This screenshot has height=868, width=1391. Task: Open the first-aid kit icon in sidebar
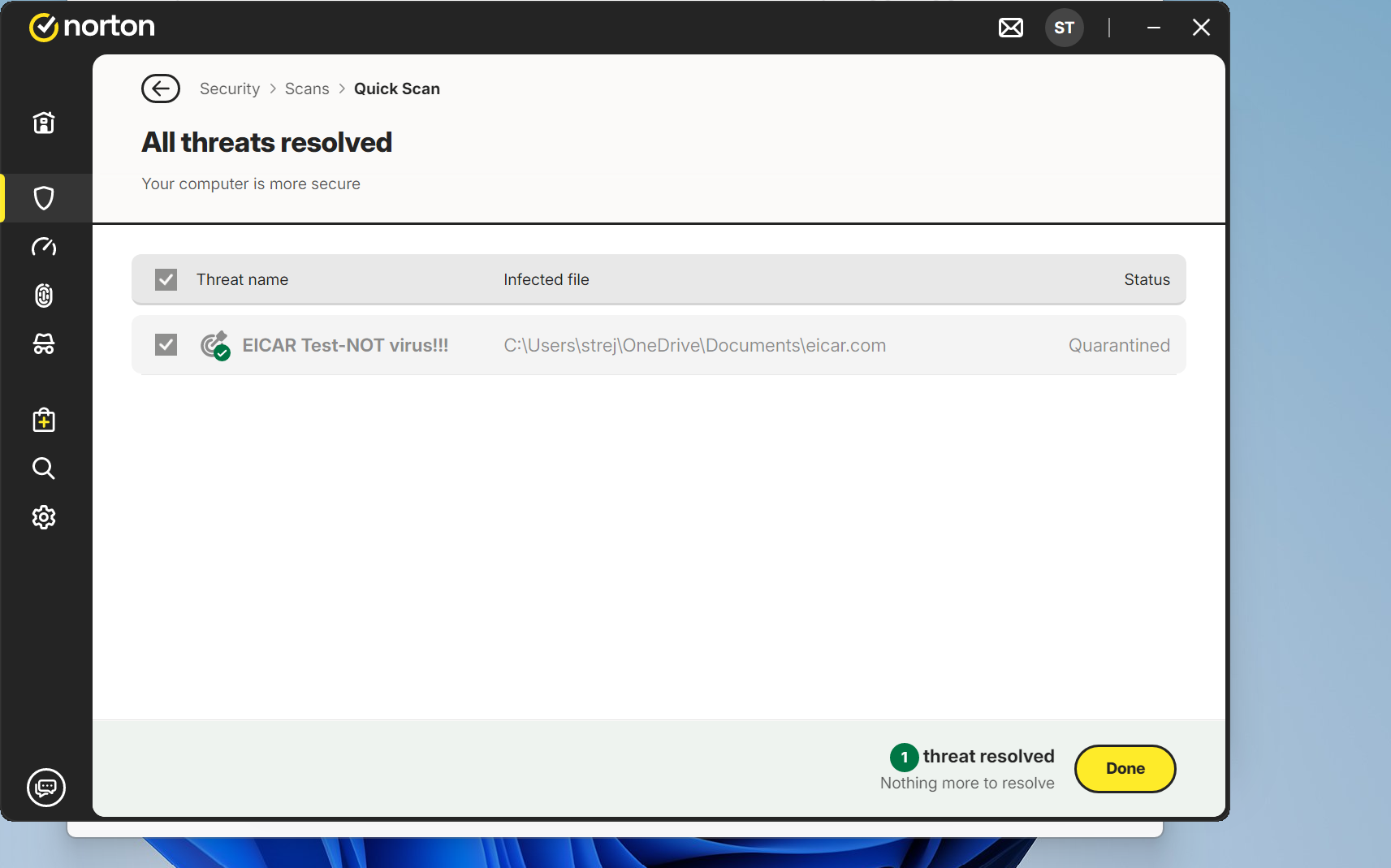tap(44, 420)
